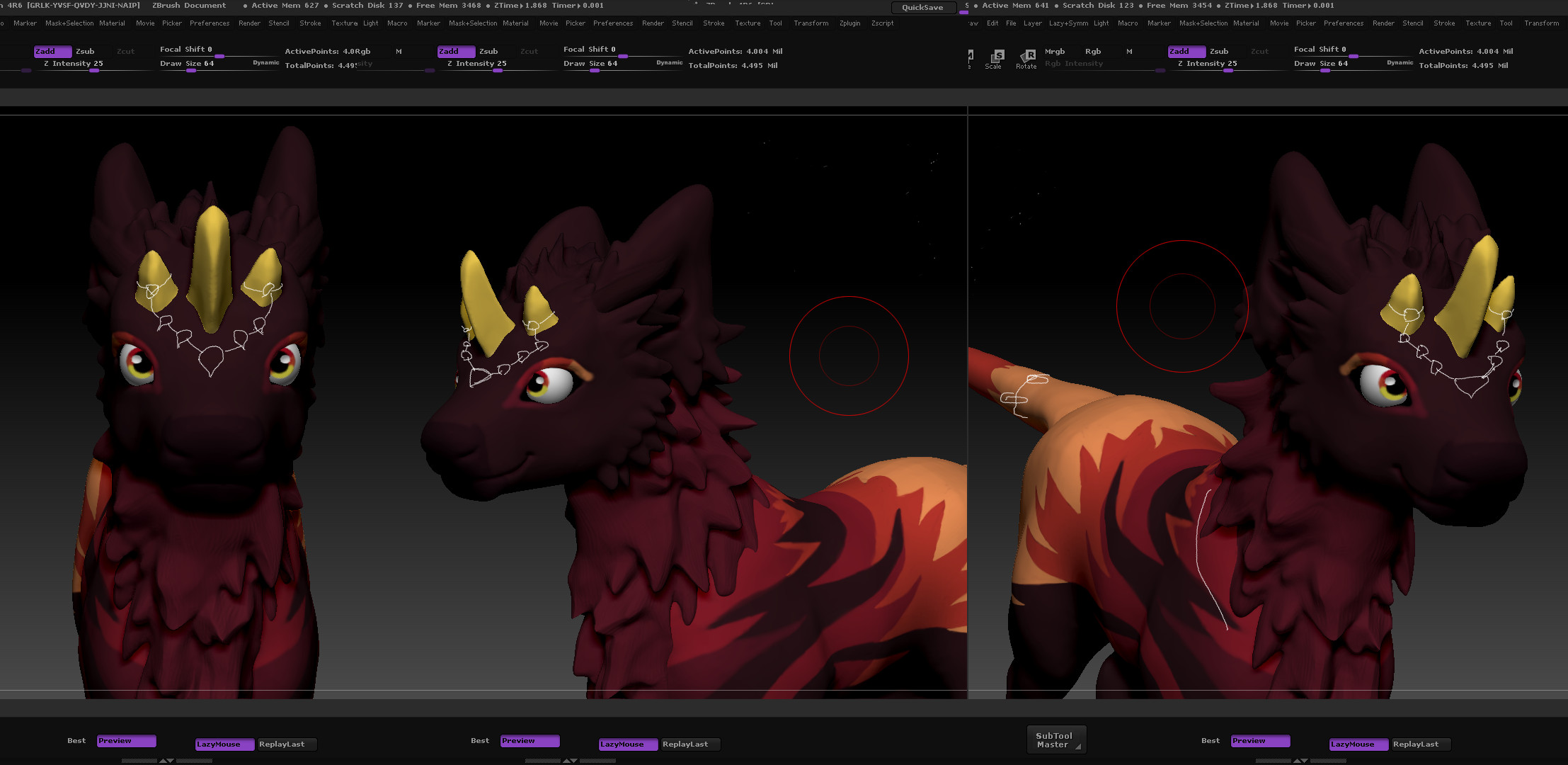Open the SubTool Master plugin button
Image resolution: width=1568 pixels, height=765 pixels.
click(1056, 739)
